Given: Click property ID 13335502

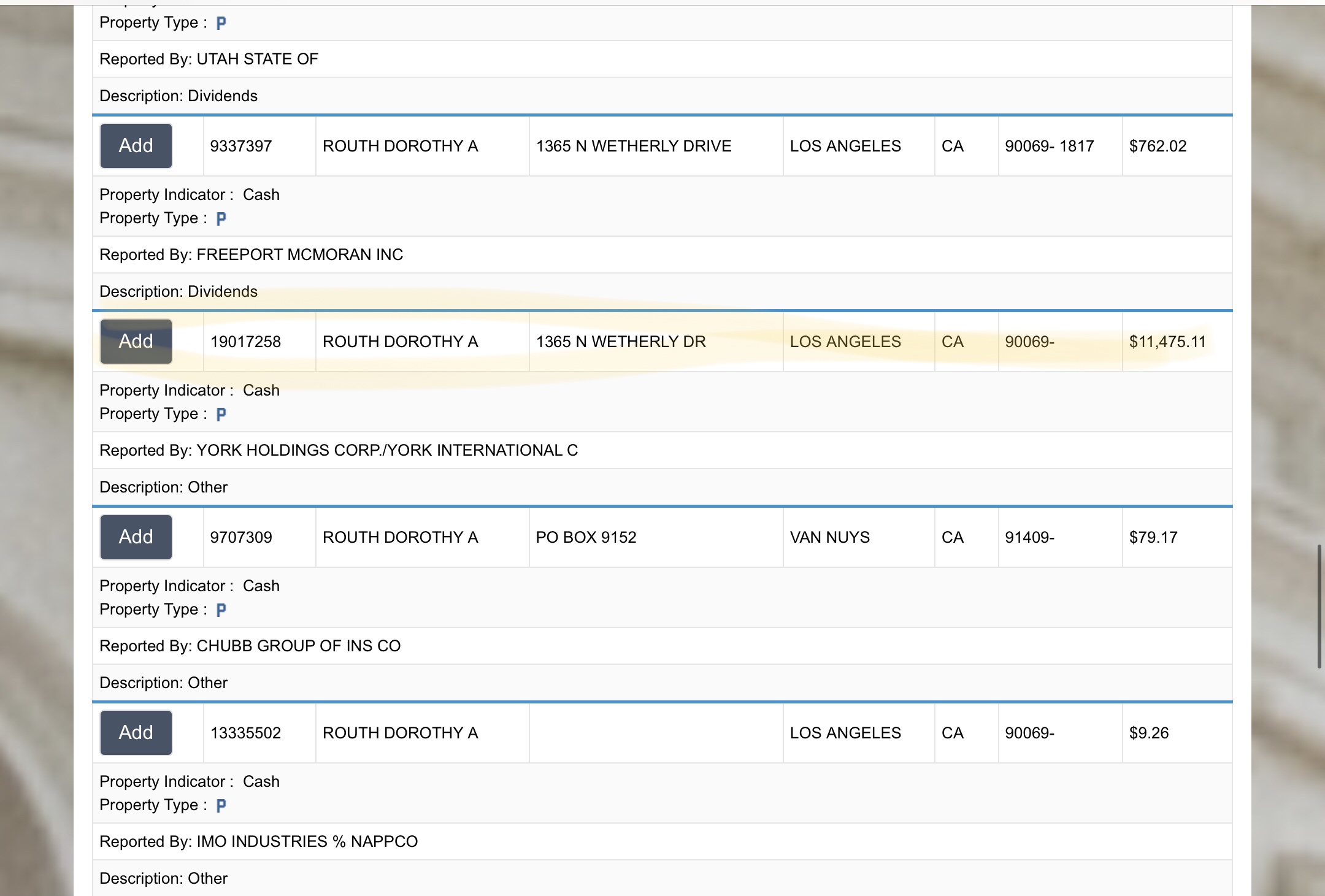Looking at the screenshot, I should (245, 733).
